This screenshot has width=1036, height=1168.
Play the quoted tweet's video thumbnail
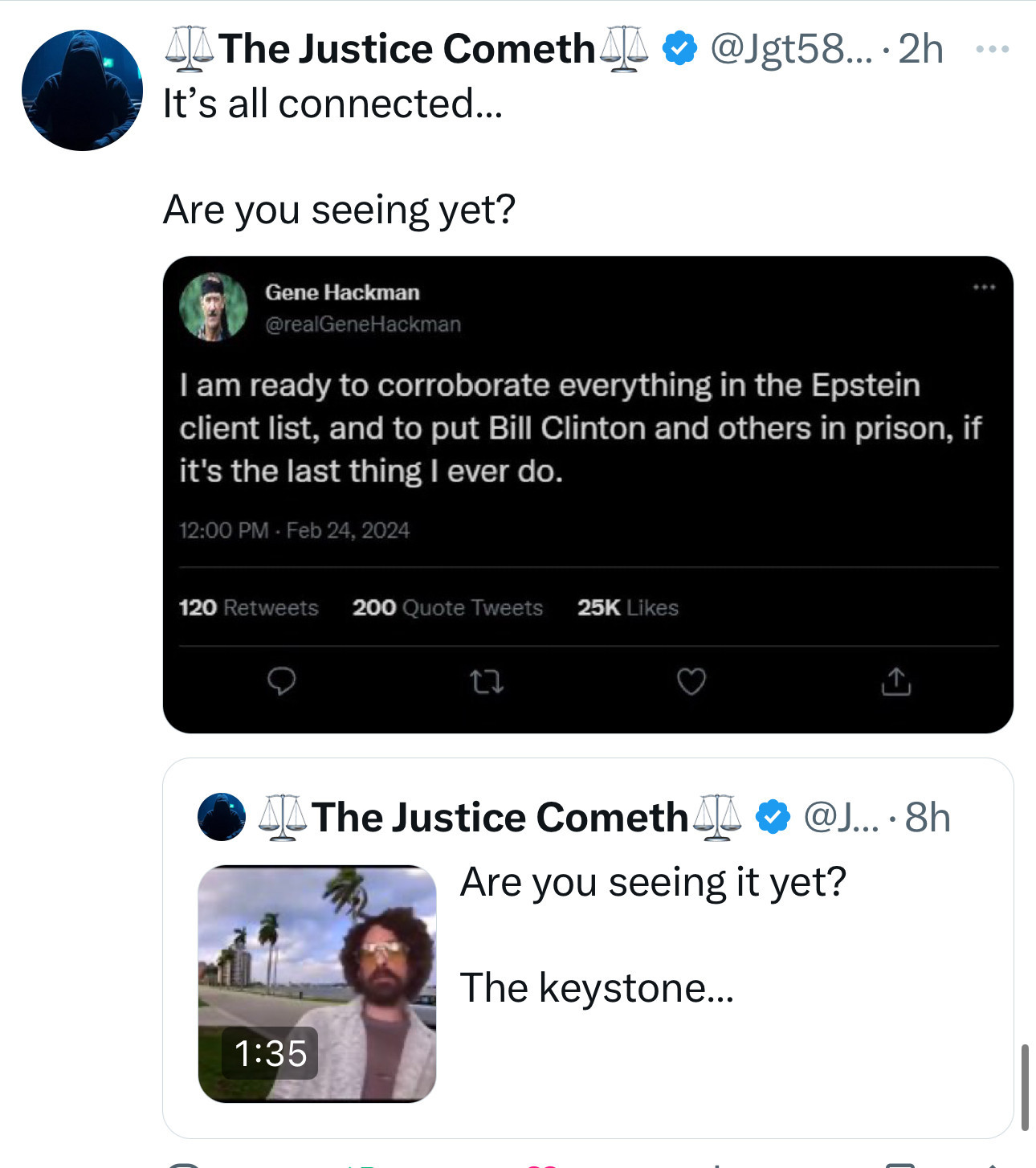[x=317, y=964]
